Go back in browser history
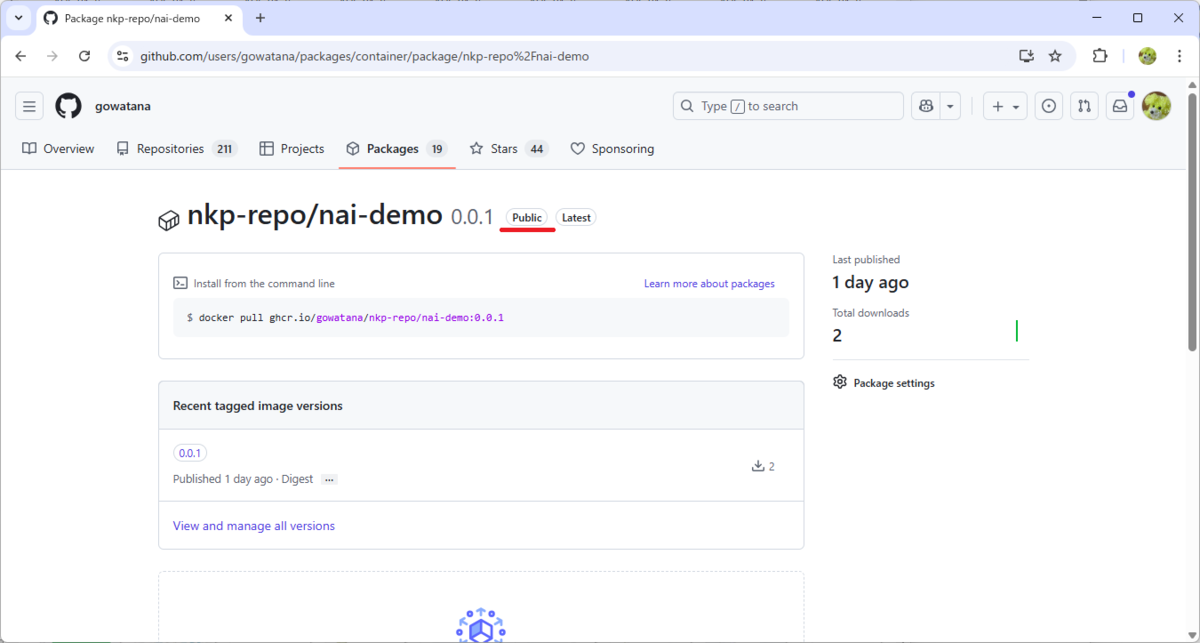1200x643 pixels. 21,56
